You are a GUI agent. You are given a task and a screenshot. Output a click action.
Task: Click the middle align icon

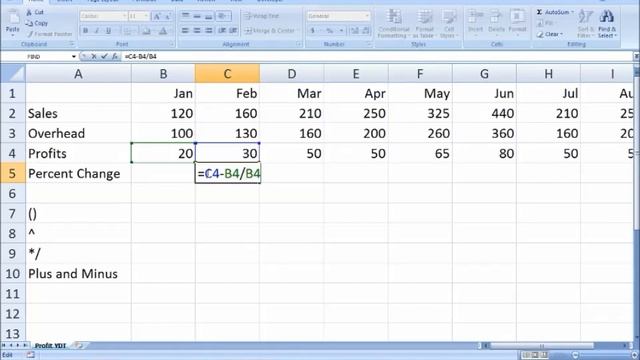coord(197,16)
